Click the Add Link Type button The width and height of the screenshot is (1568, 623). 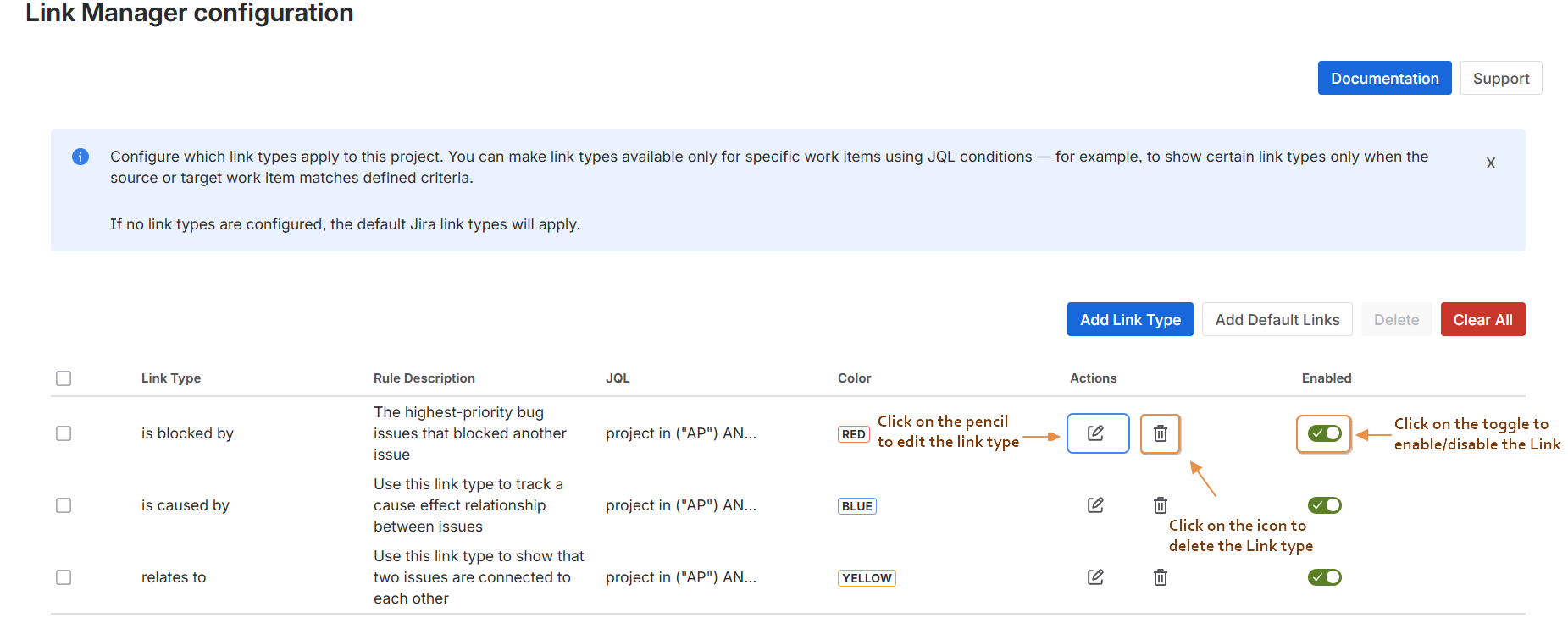1130,319
